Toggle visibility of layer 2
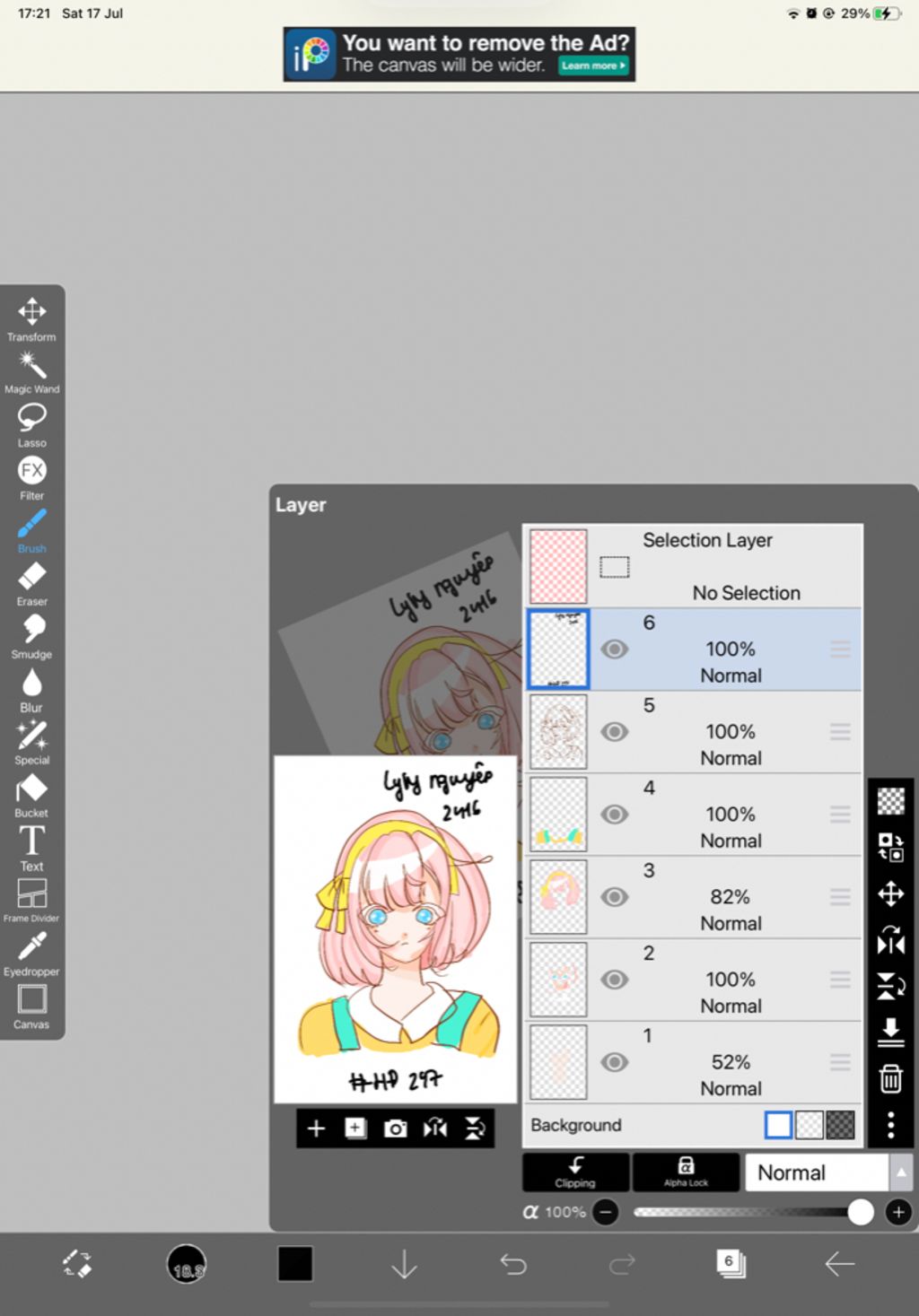Screen dimensions: 919x1316 coord(614,979)
